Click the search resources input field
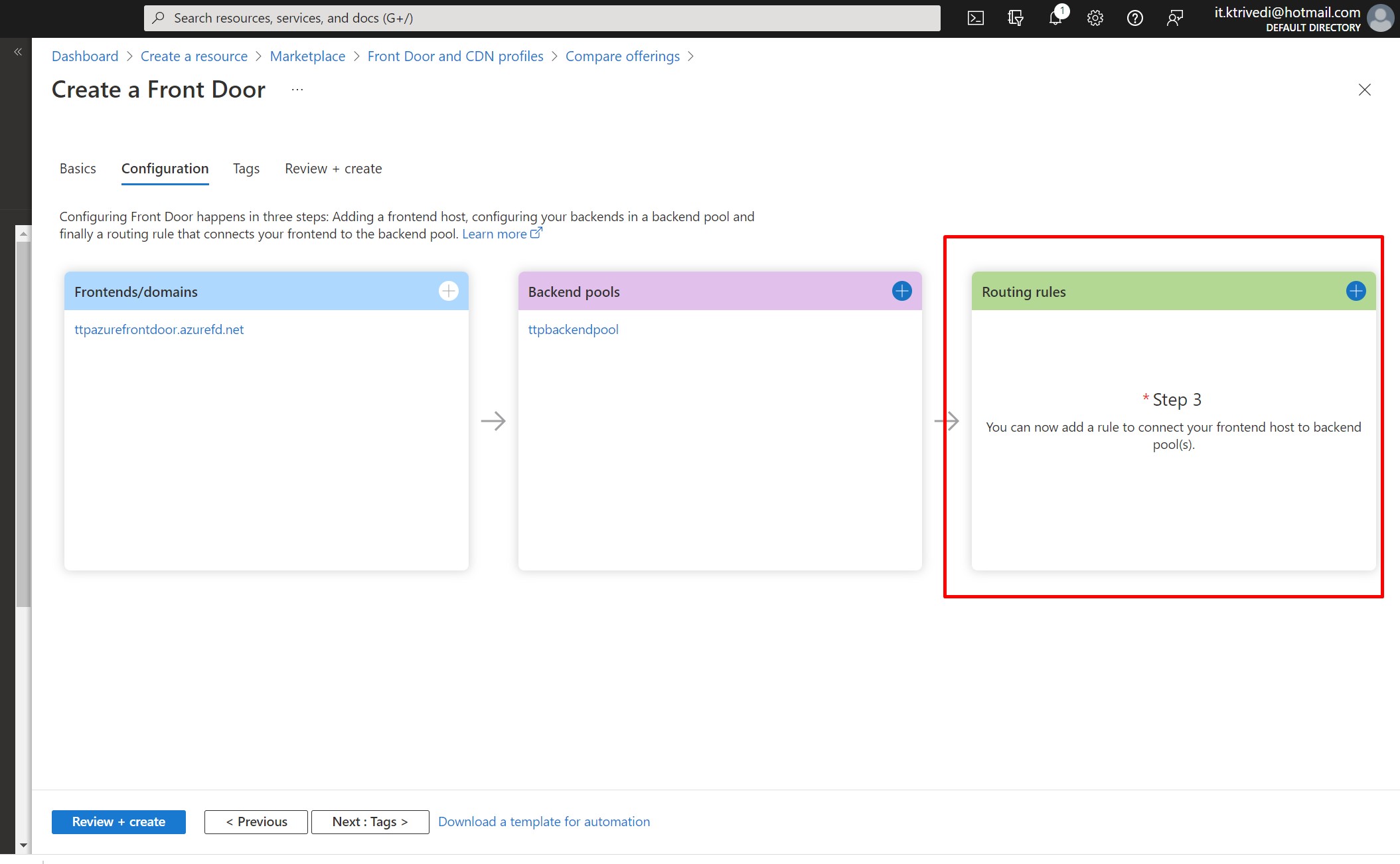The height and width of the screenshot is (864, 1400). pyautogui.click(x=542, y=18)
